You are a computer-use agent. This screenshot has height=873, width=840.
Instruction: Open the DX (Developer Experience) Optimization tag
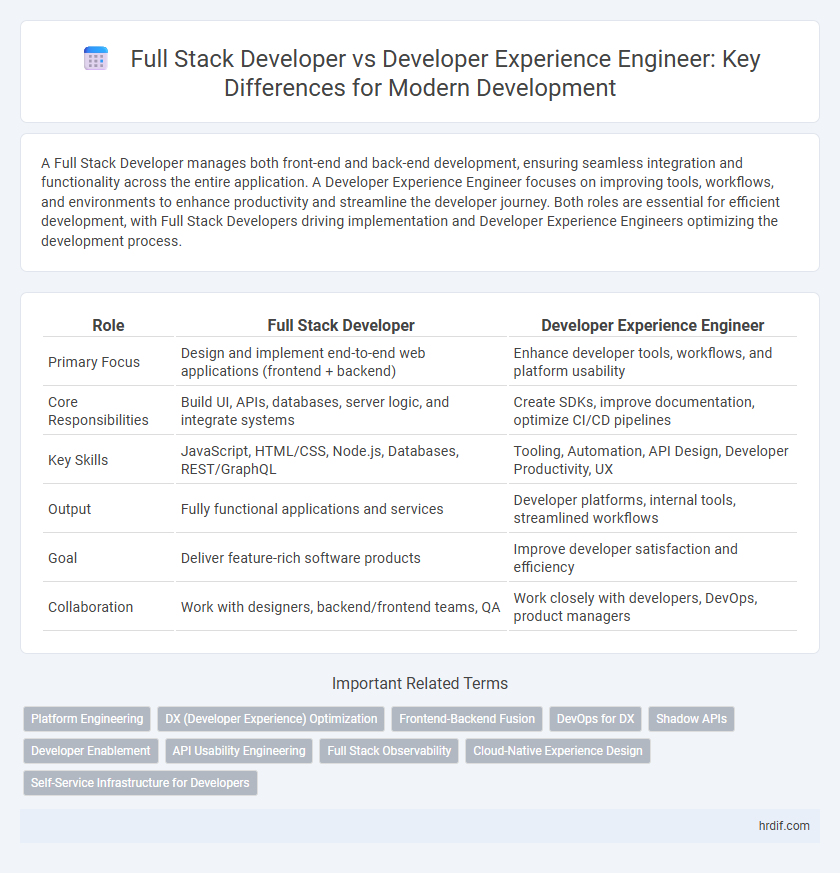click(271, 719)
